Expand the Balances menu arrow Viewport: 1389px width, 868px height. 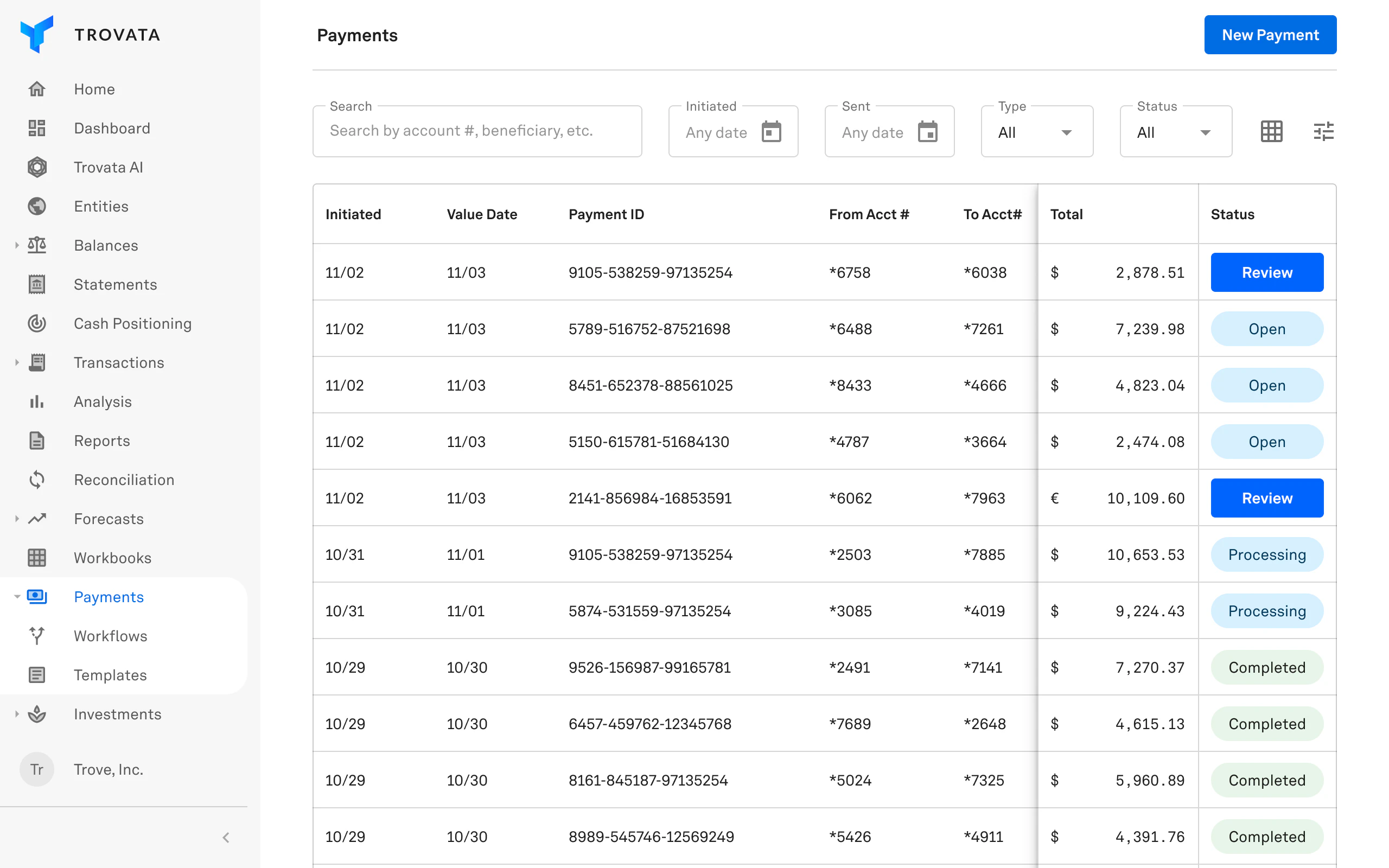click(x=17, y=245)
